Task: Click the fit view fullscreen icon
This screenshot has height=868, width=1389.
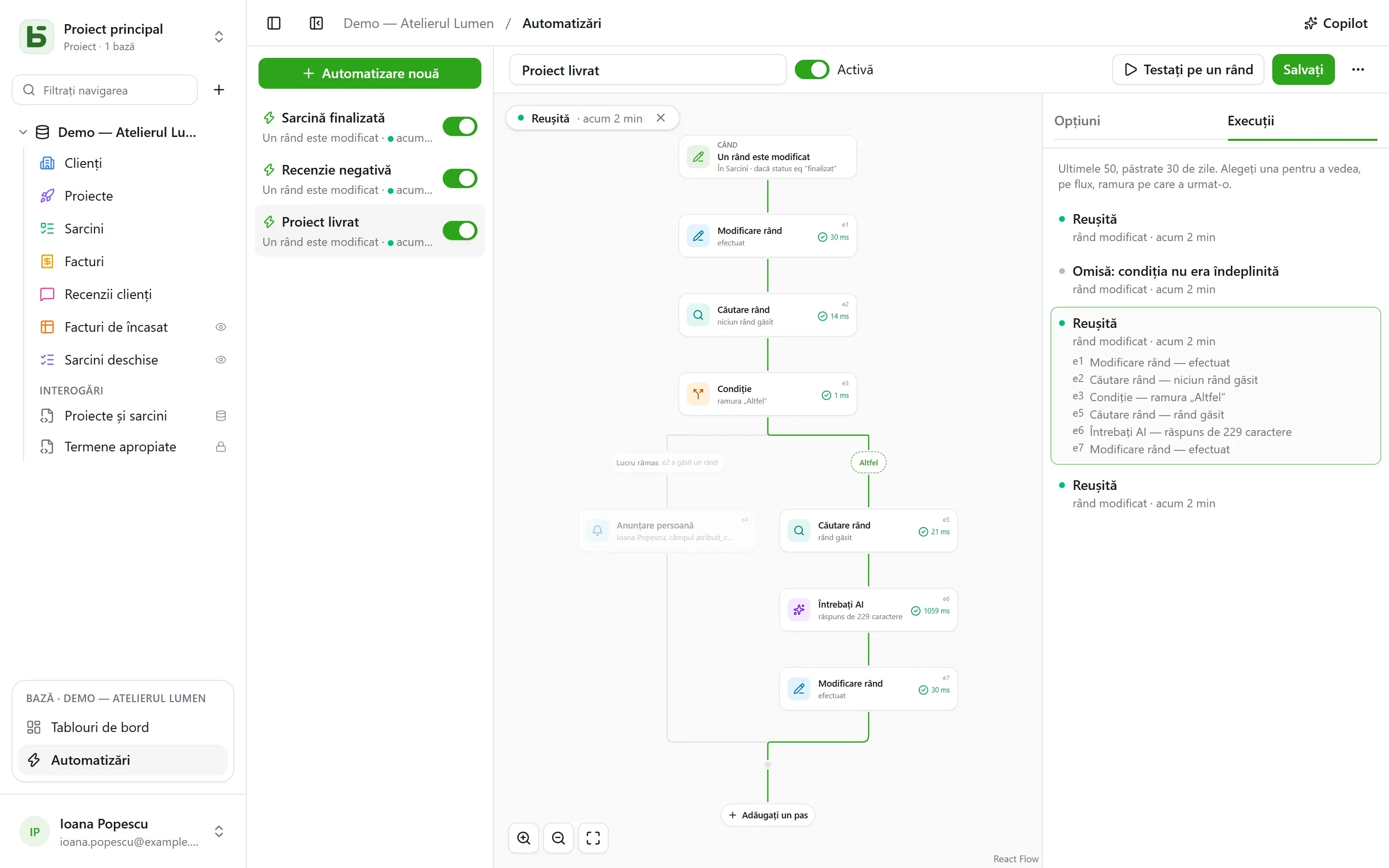Action: click(x=593, y=838)
